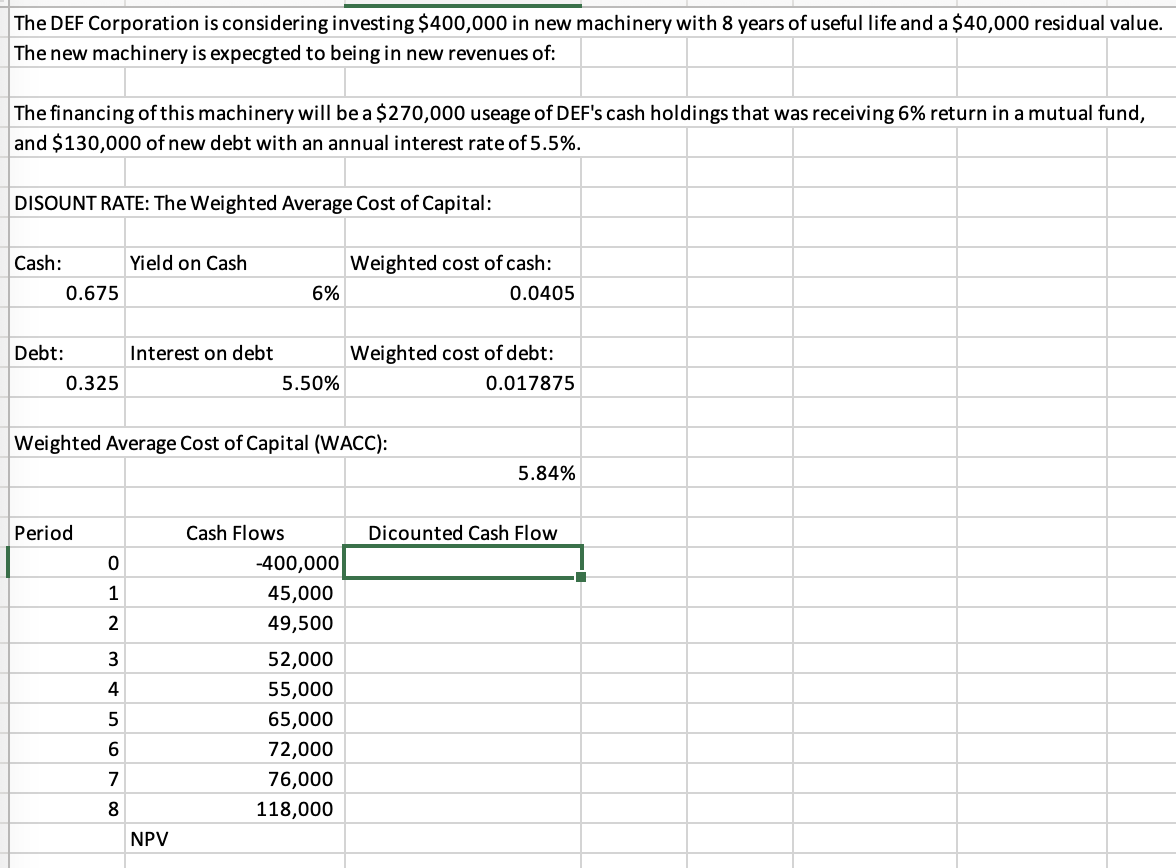The width and height of the screenshot is (1176, 868).
Task: Select the debt weight cell 0.325
Action: point(67,383)
